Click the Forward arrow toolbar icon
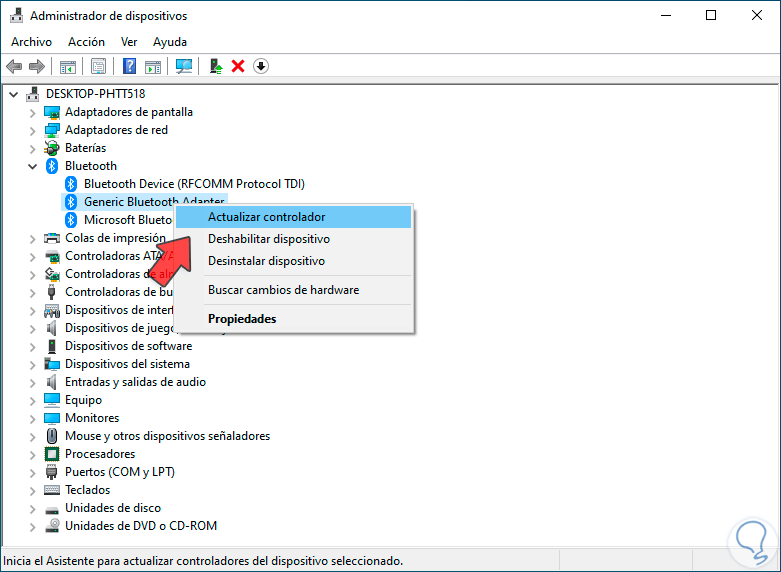Screen dimensions: 781x572 (37, 66)
